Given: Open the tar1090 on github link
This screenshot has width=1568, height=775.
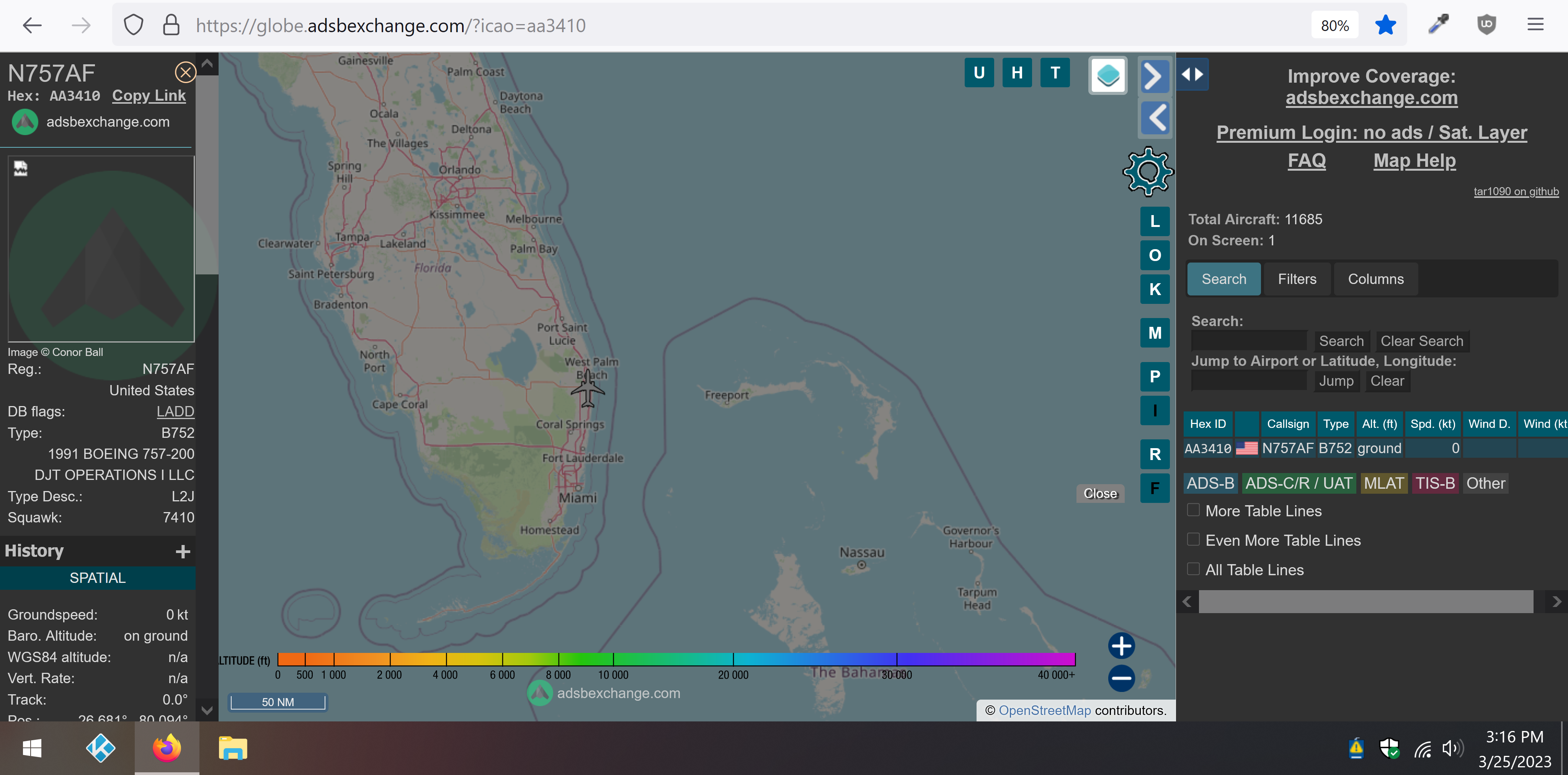Looking at the screenshot, I should 1516,192.
